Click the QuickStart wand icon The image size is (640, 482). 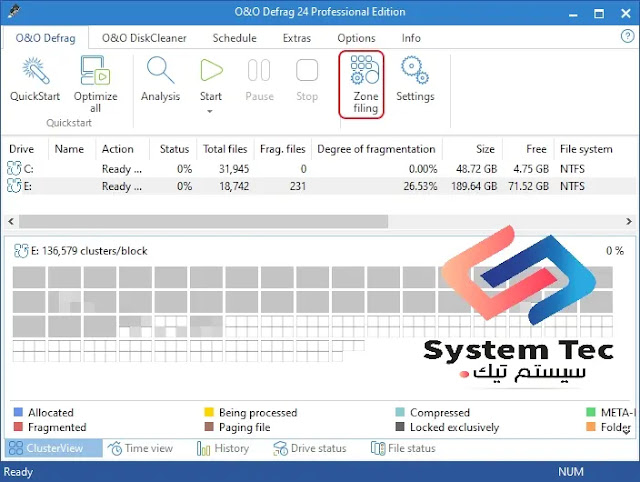[36, 71]
